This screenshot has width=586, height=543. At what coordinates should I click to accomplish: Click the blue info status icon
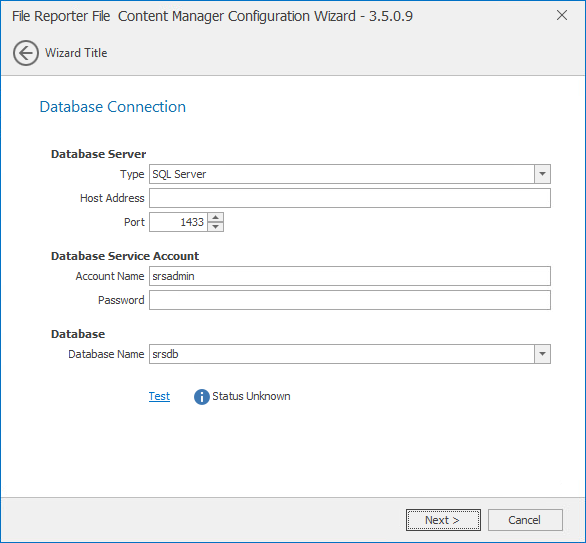(201, 397)
